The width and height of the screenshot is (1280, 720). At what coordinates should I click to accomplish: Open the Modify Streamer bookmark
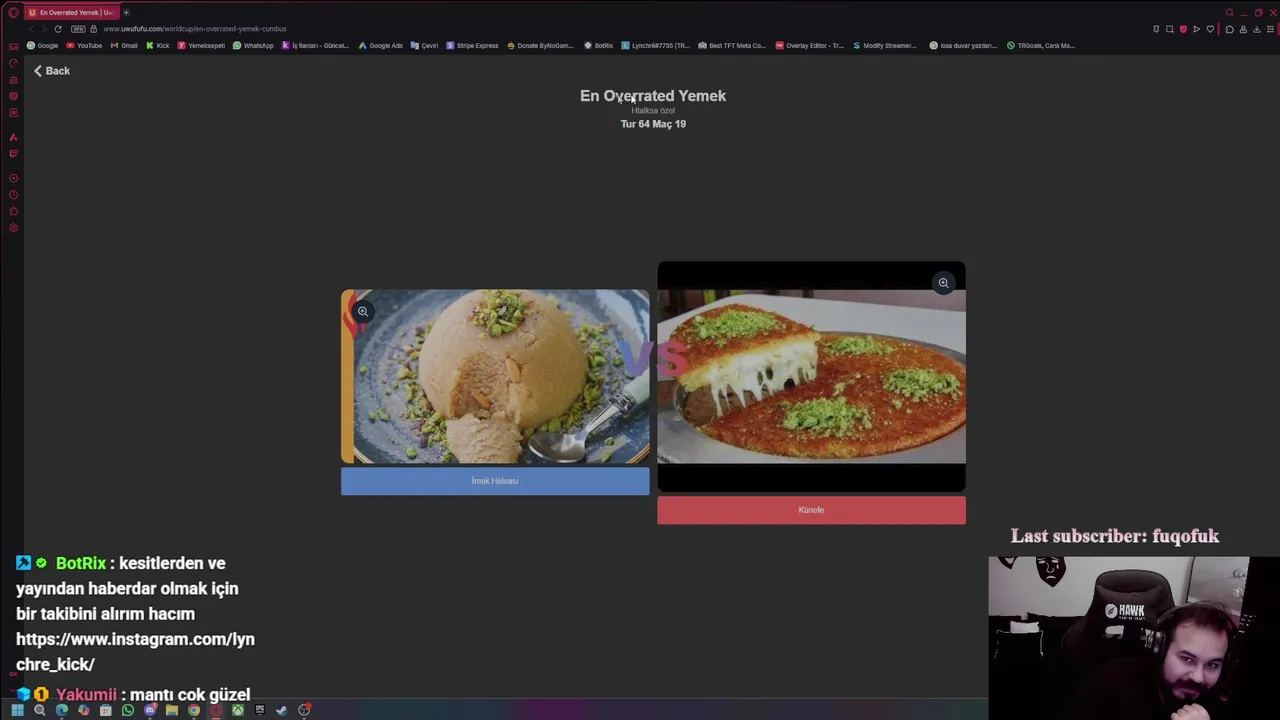tap(885, 45)
